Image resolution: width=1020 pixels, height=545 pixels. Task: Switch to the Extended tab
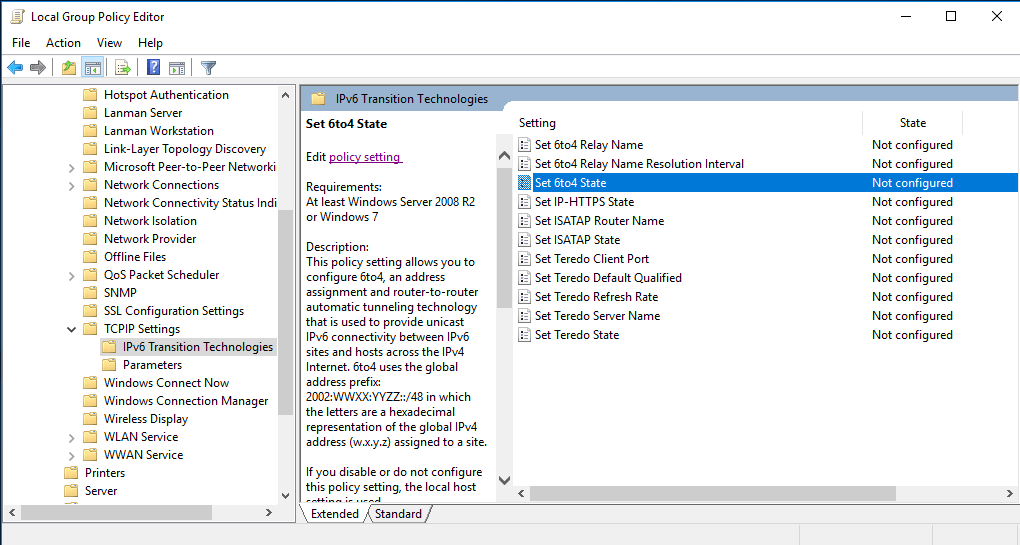coord(334,514)
